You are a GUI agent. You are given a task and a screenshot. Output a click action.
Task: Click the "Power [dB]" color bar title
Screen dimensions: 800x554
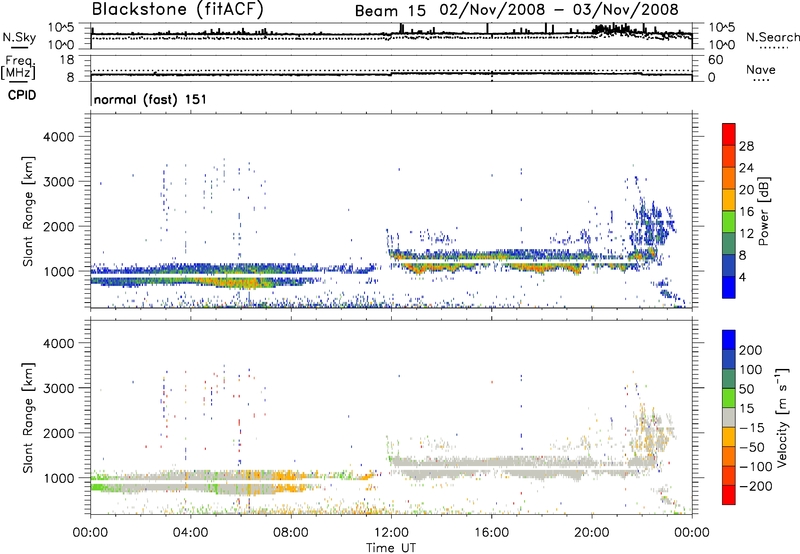click(x=764, y=211)
